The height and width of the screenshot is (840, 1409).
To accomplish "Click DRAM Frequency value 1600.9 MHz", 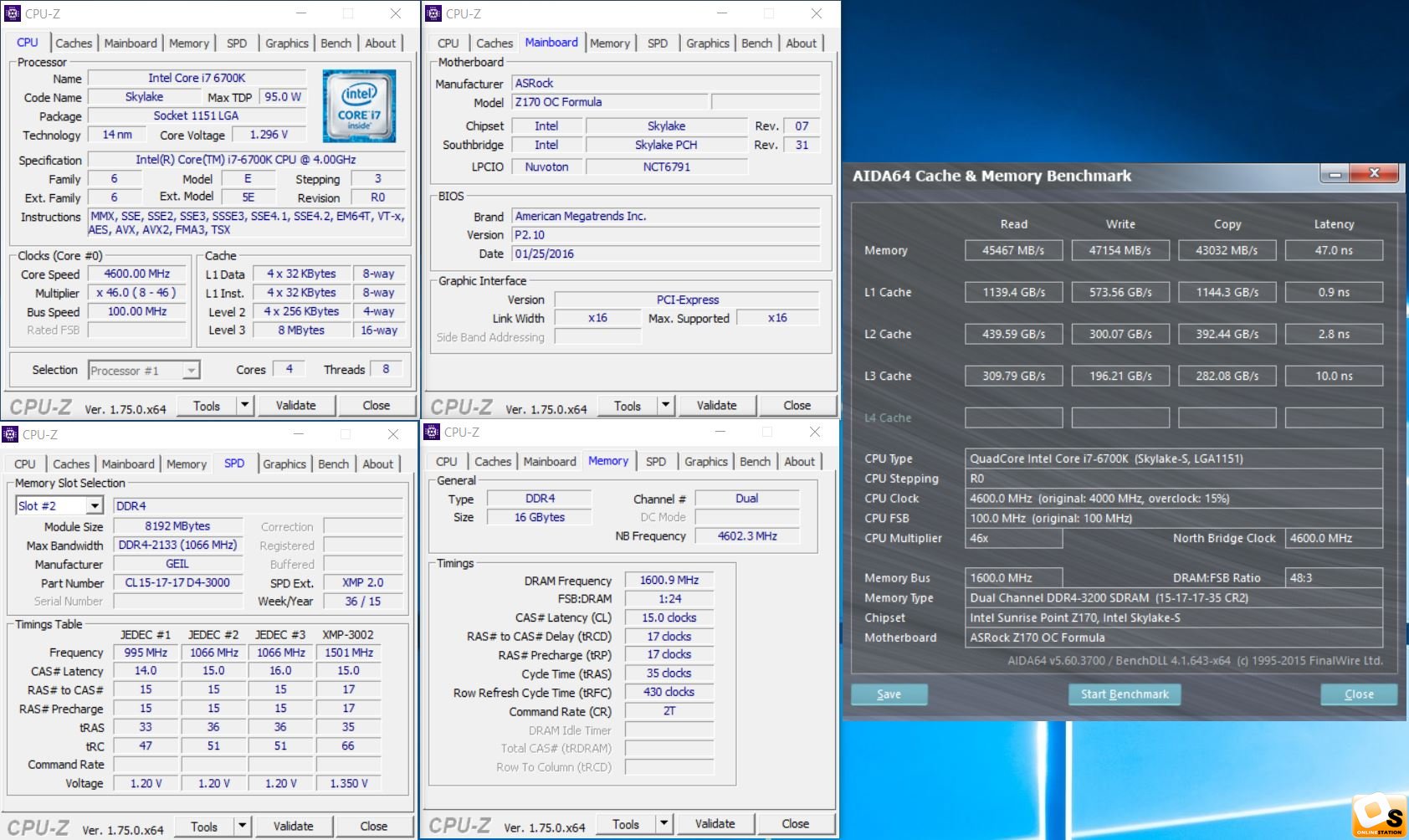I will coord(669,580).
